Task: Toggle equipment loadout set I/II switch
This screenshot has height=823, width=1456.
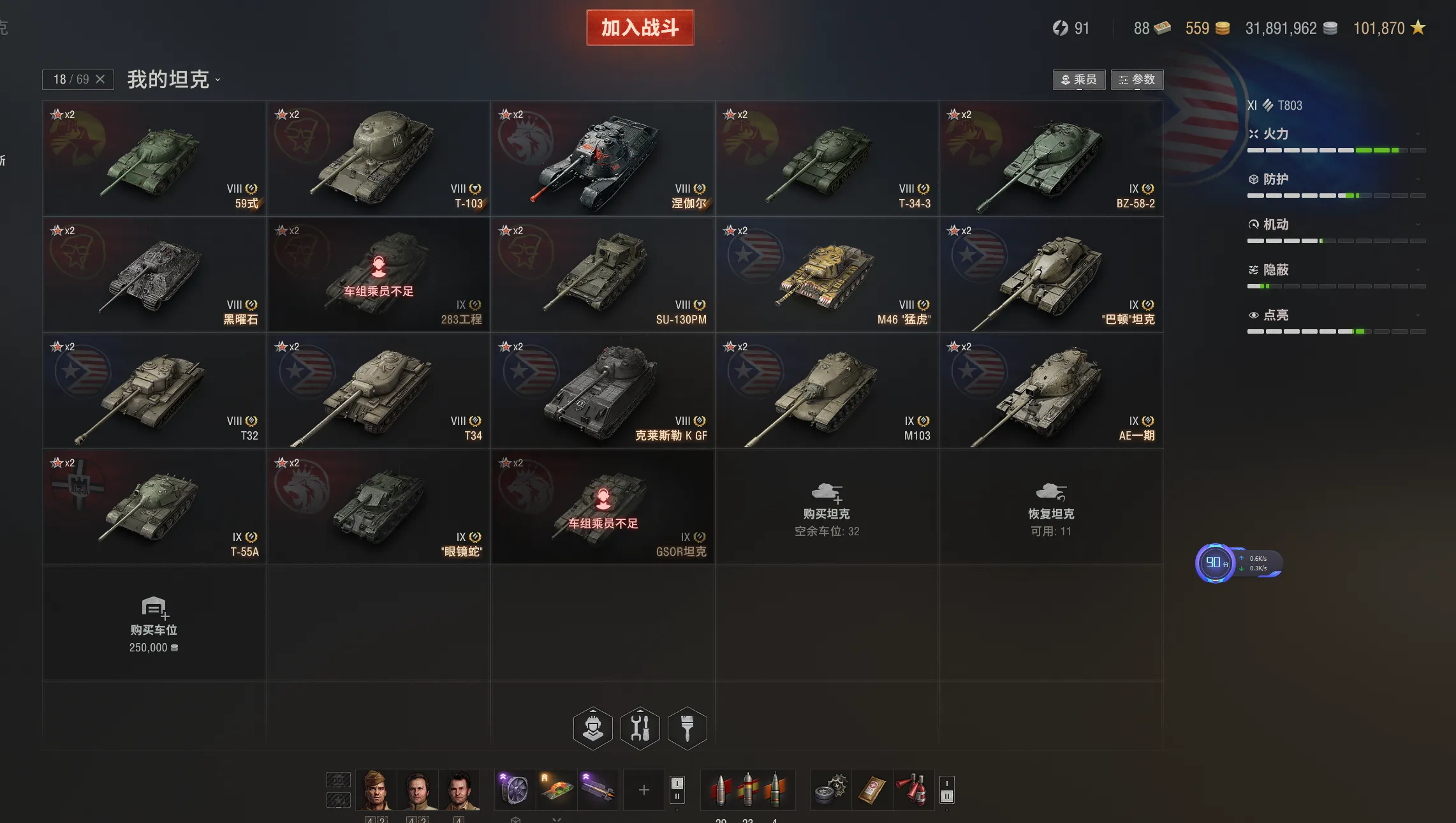Action: pos(677,790)
